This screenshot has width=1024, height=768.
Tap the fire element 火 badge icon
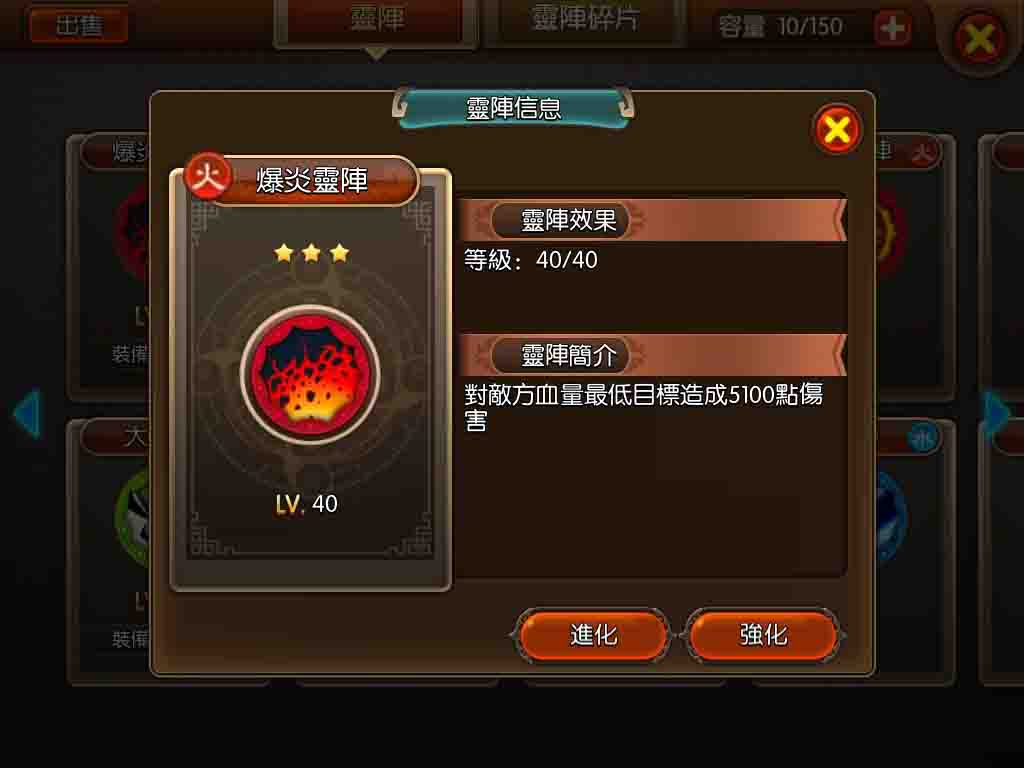(x=207, y=176)
